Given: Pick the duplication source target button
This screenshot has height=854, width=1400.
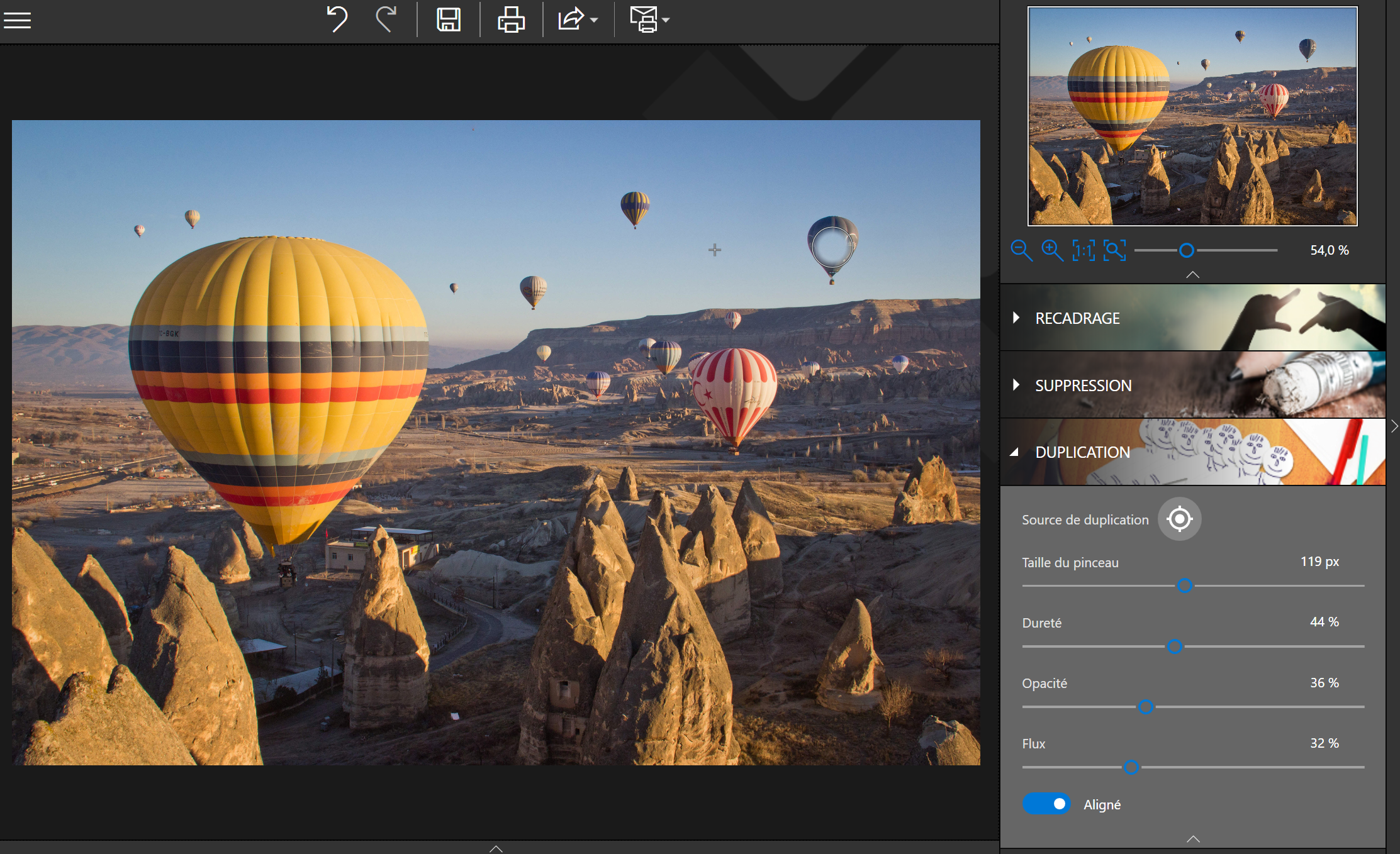Looking at the screenshot, I should click(1179, 519).
